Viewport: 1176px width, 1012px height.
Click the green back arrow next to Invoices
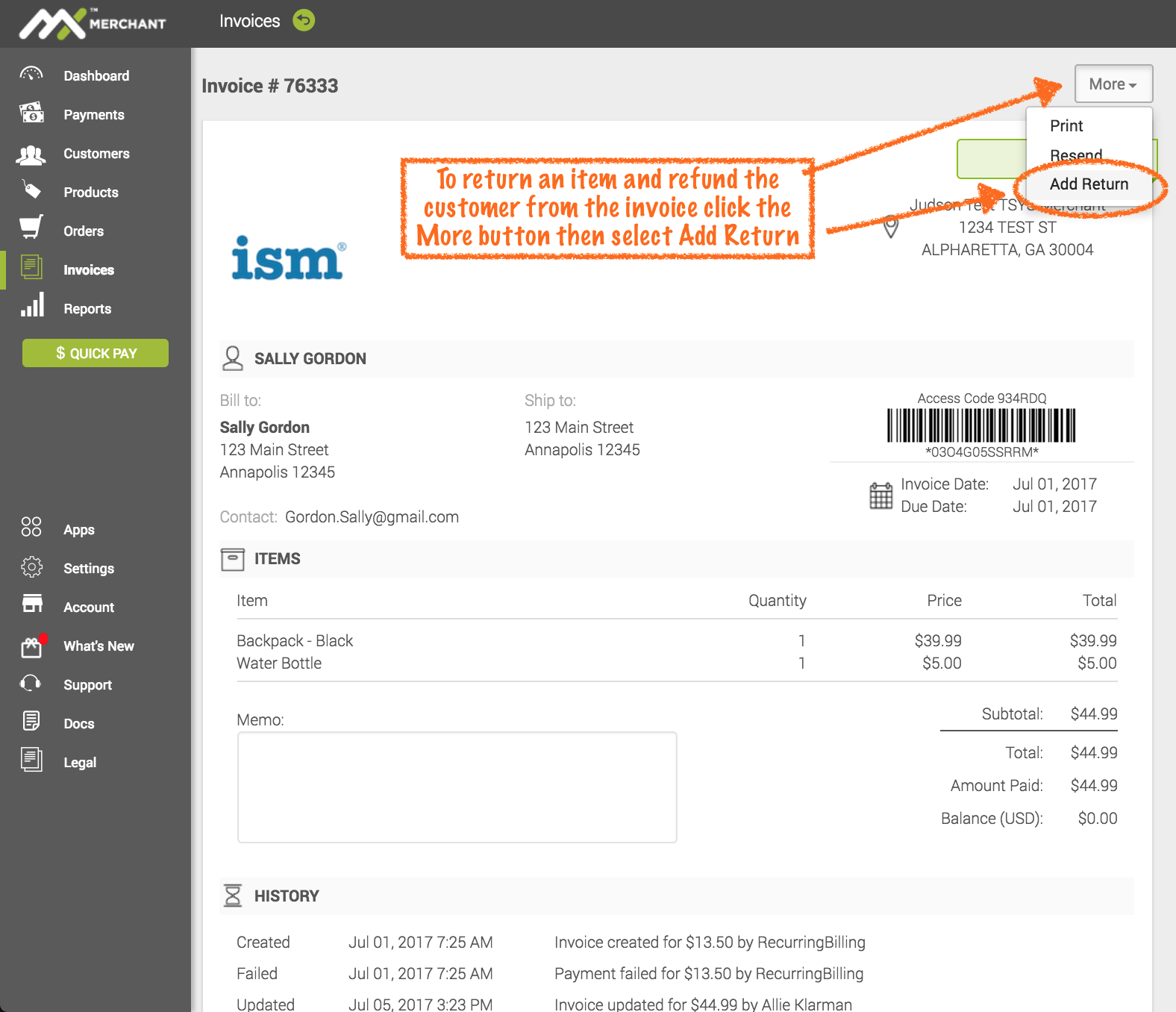304,20
